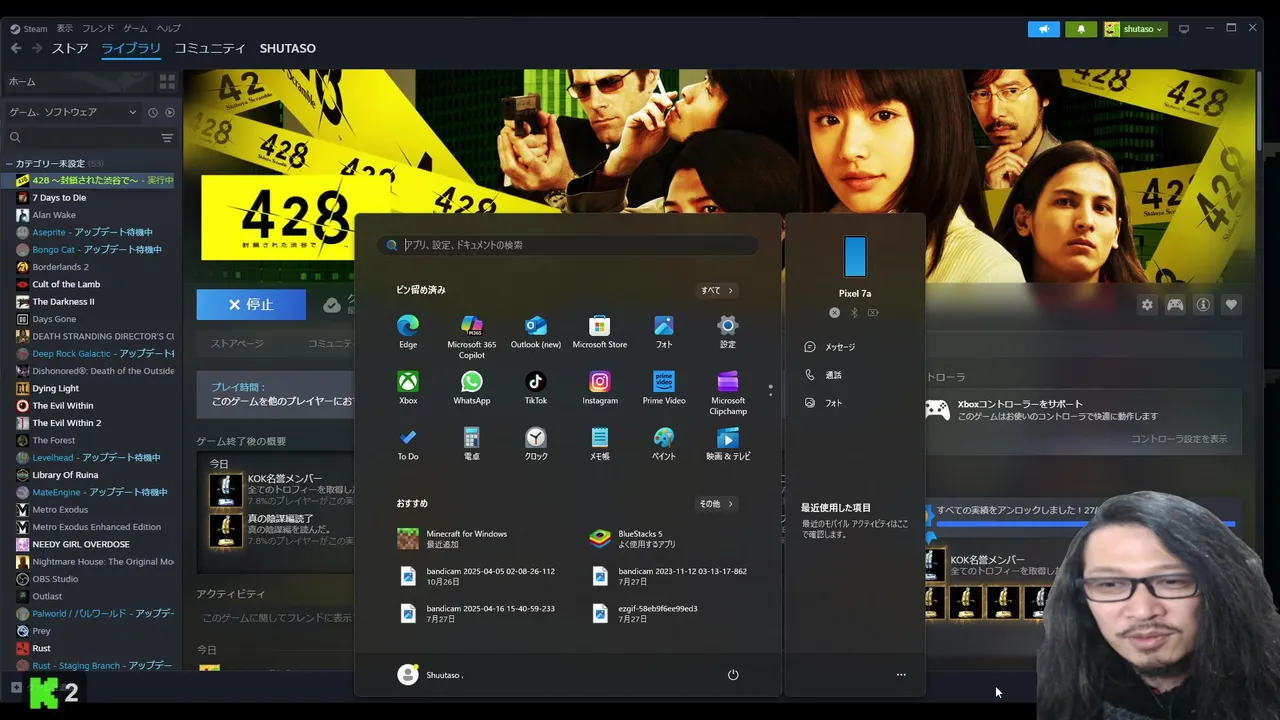Launch the Xbox app from Start menu

point(408,387)
